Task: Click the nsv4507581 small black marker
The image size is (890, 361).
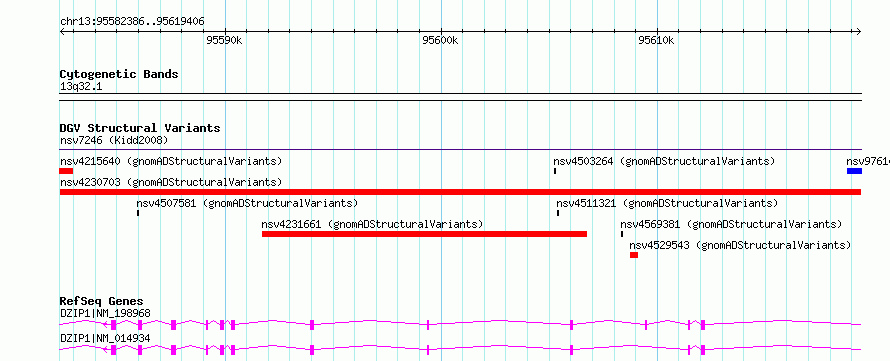Action: 138,213
